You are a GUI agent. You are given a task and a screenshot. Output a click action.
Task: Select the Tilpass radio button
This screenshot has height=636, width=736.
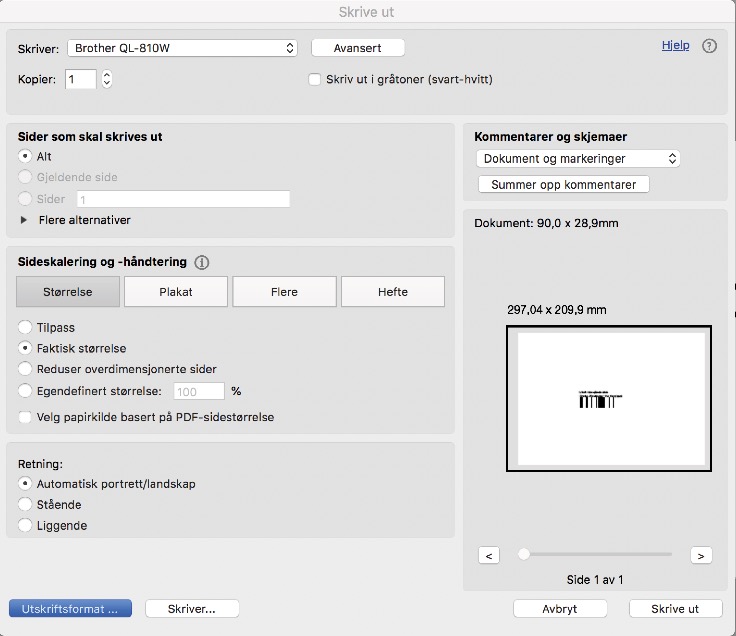pos(25,327)
